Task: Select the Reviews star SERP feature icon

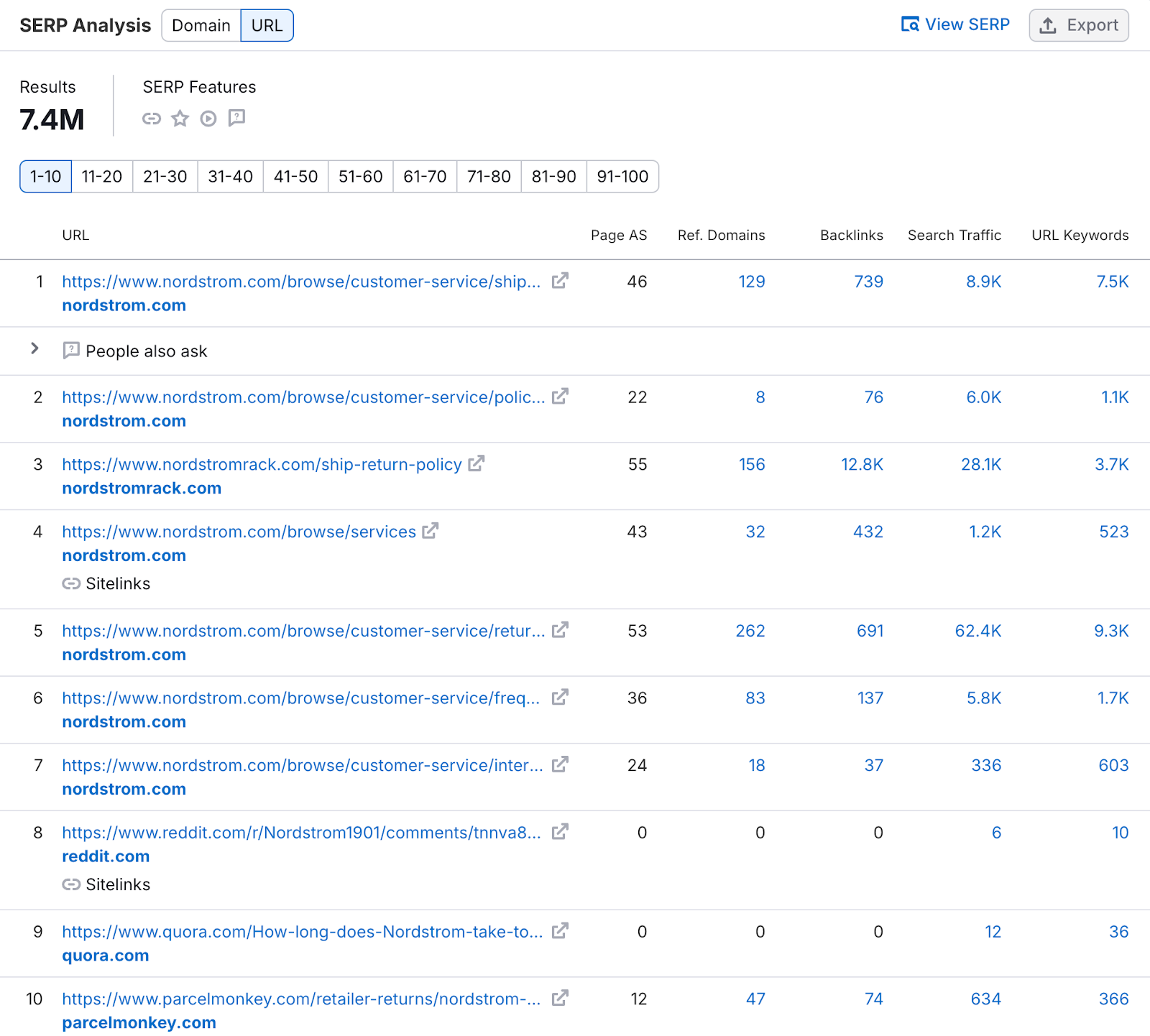Action: coord(180,119)
